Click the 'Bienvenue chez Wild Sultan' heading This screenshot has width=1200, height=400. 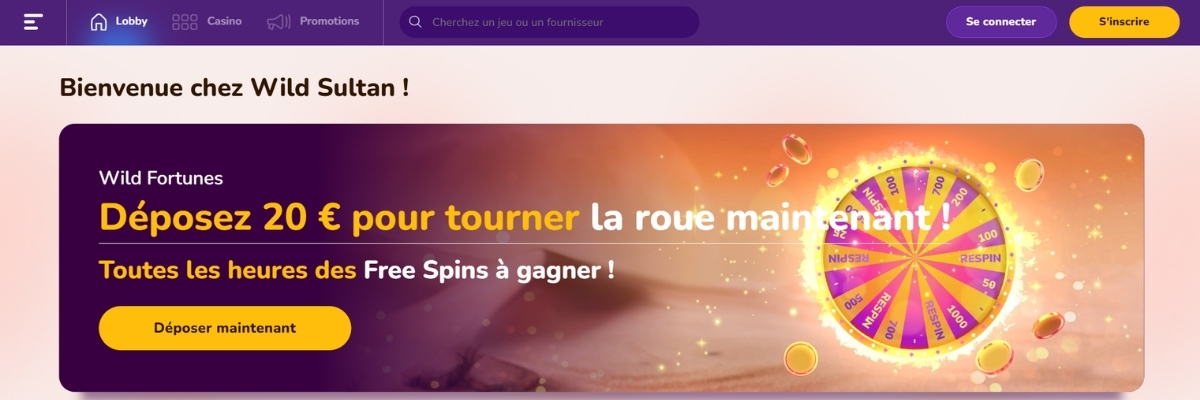pos(235,87)
